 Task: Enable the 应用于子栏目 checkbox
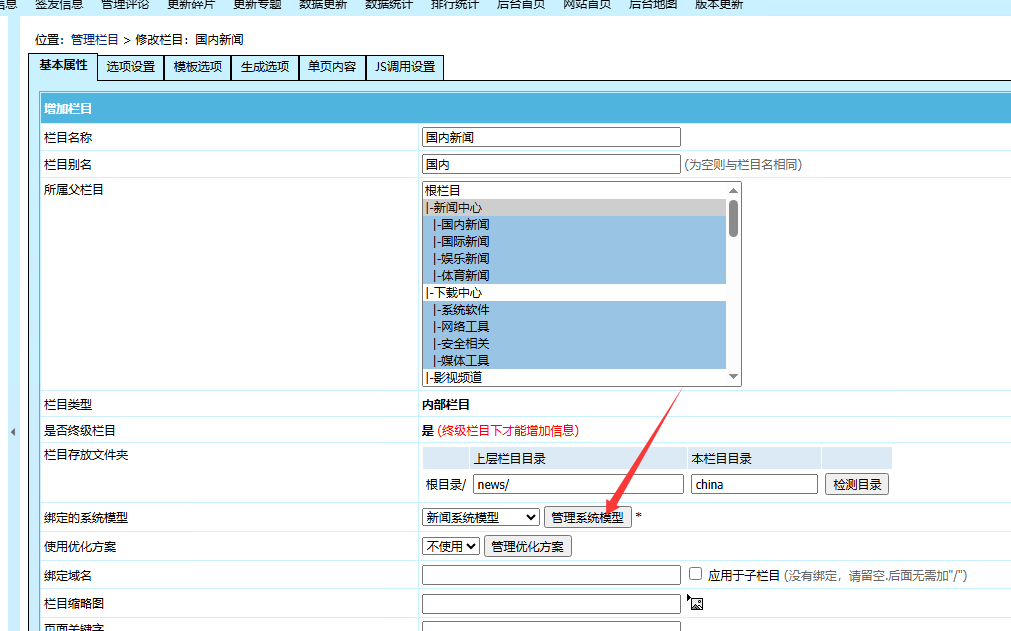coord(696,574)
